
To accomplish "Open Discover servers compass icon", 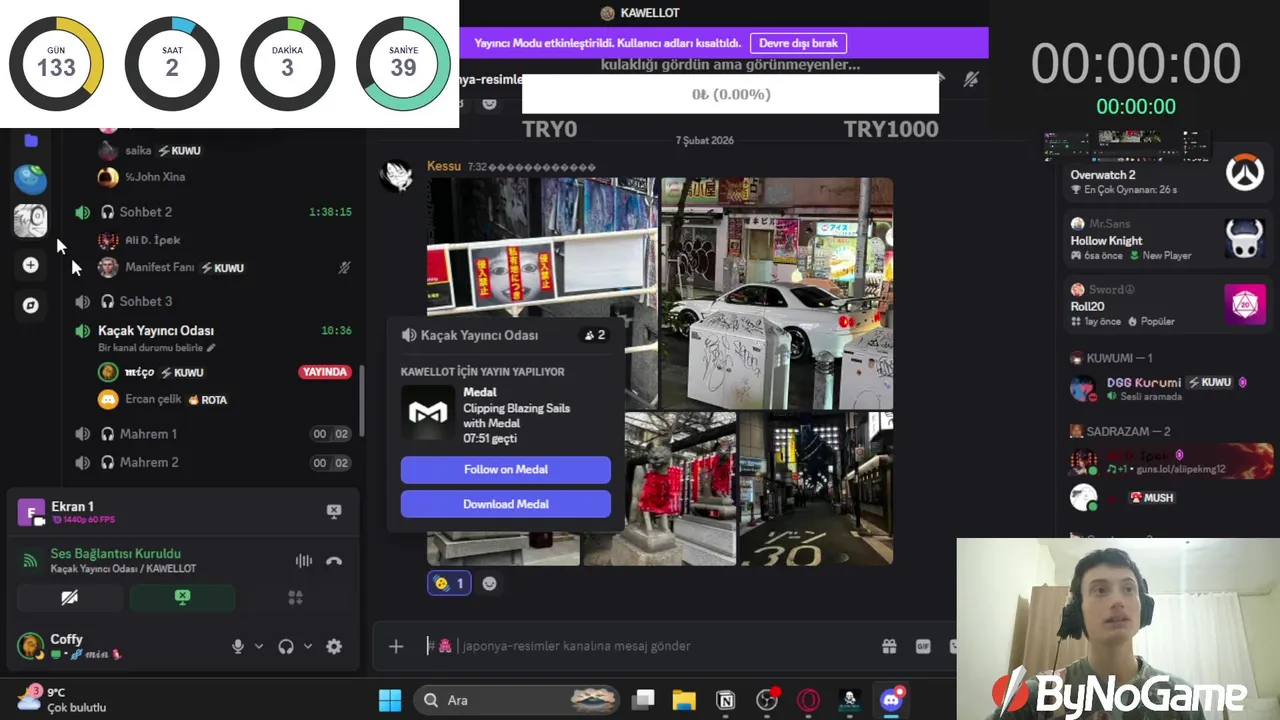I will 31,305.
